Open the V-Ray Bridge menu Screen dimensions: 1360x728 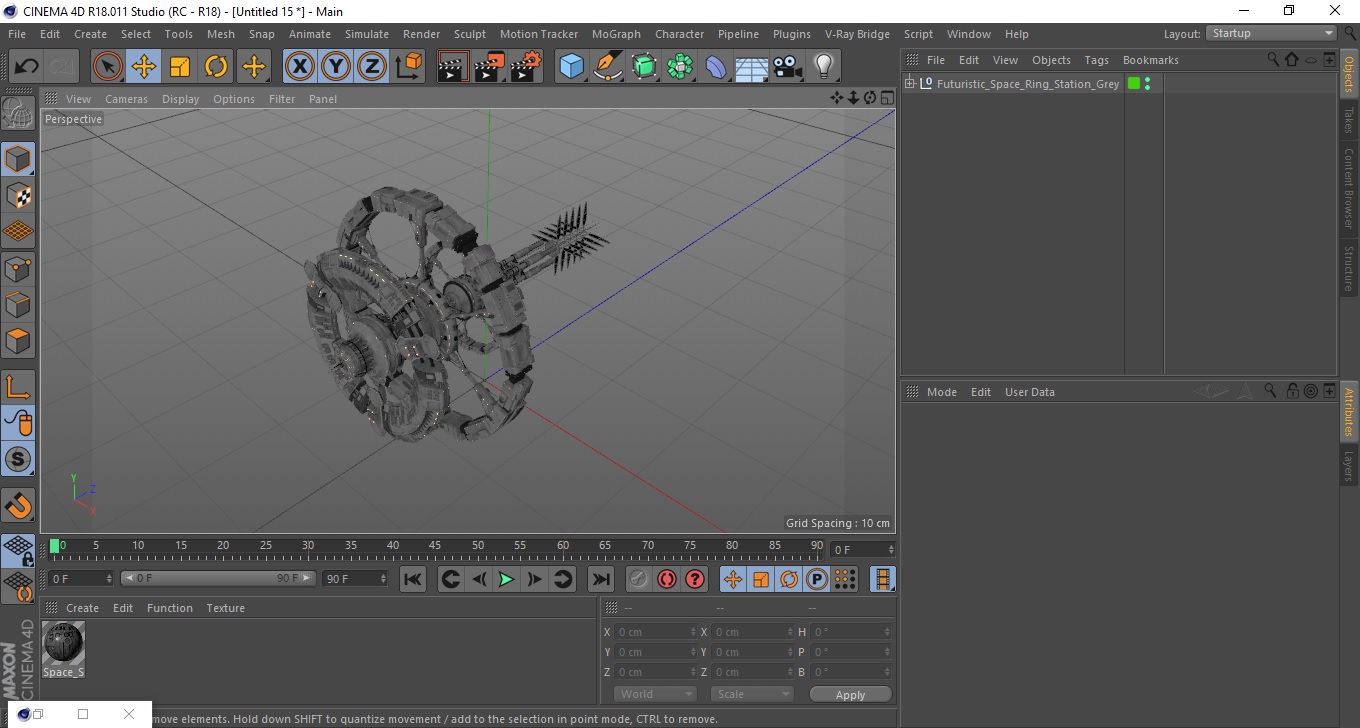pos(857,34)
